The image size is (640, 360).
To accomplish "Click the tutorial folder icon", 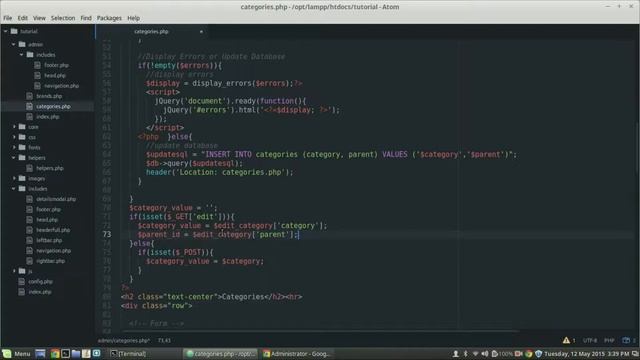I will 14,31.
